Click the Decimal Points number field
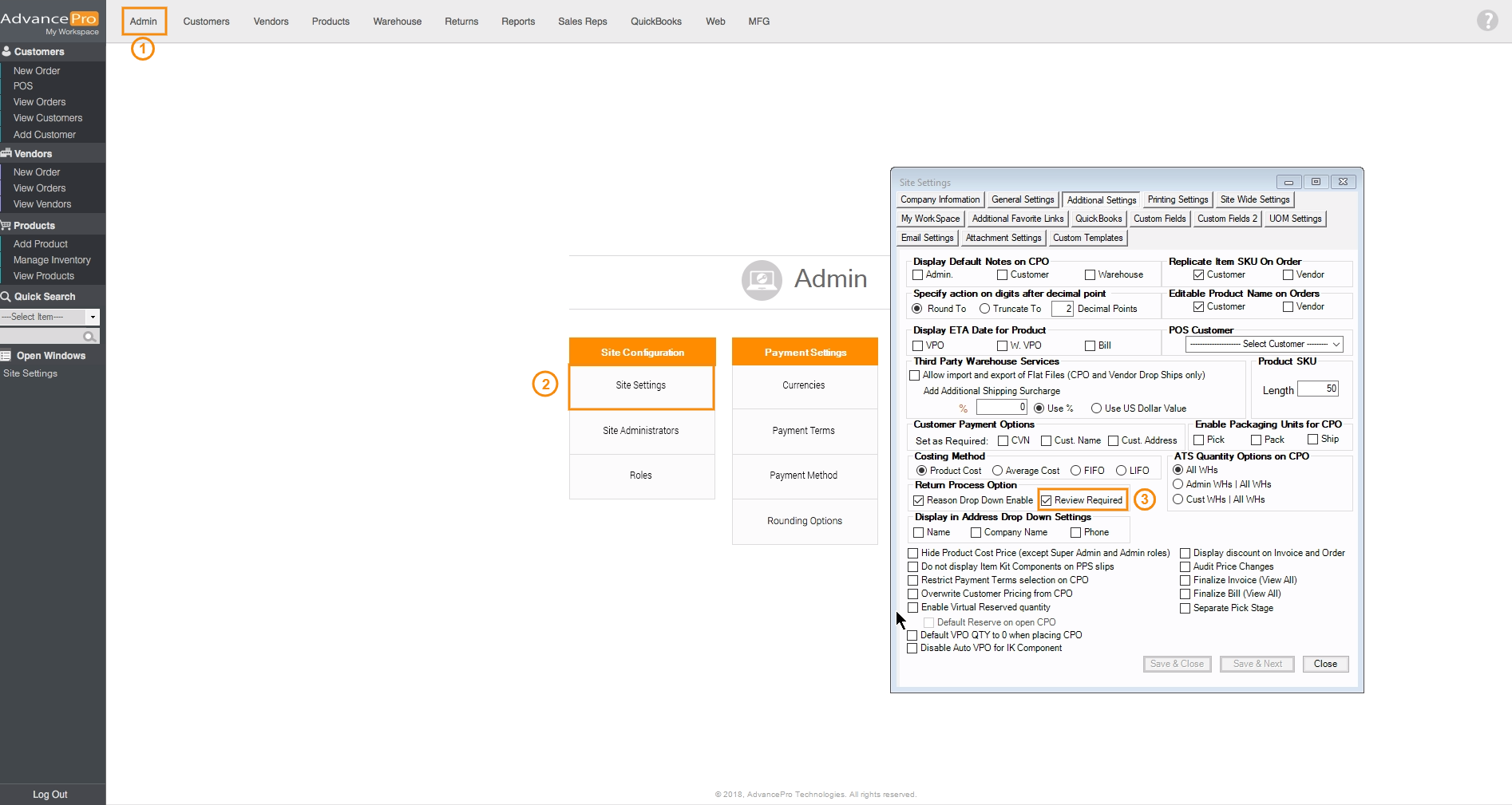Image resolution: width=1512 pixels, height=805 pixels. [x=1063, y=309]
